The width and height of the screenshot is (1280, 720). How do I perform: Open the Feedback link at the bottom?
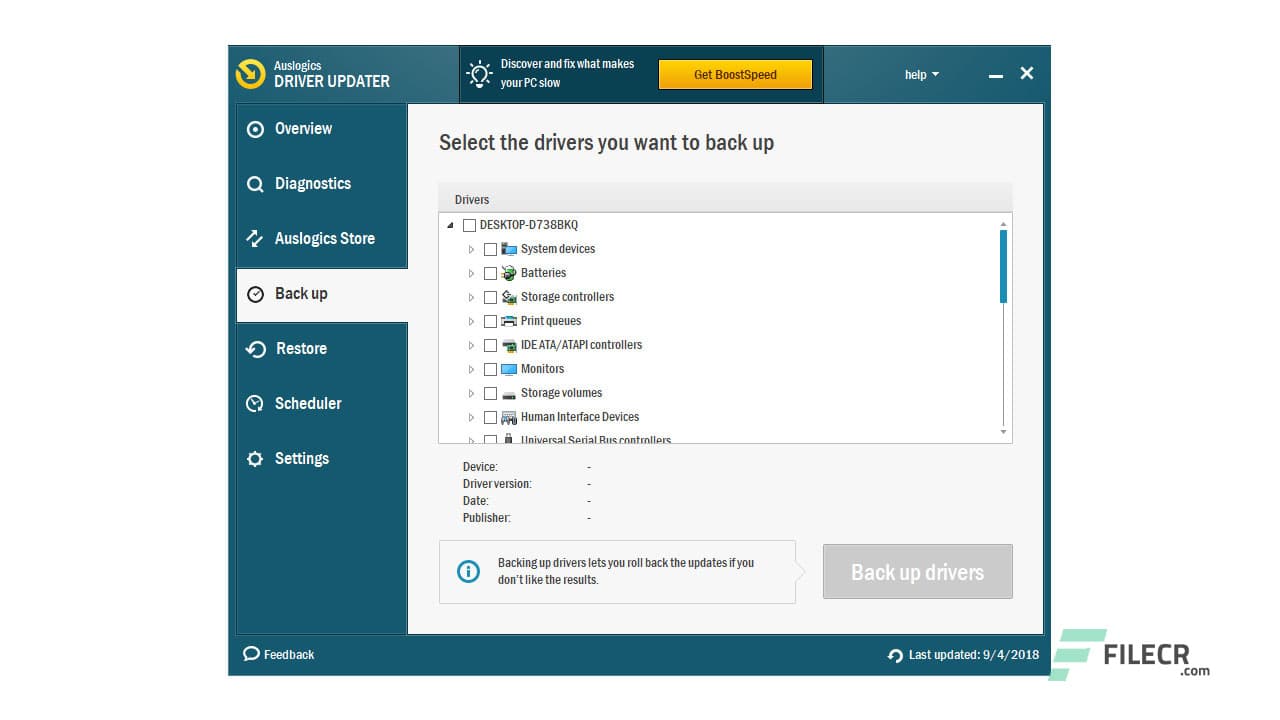pyautogui.click(x=279, y=654)
